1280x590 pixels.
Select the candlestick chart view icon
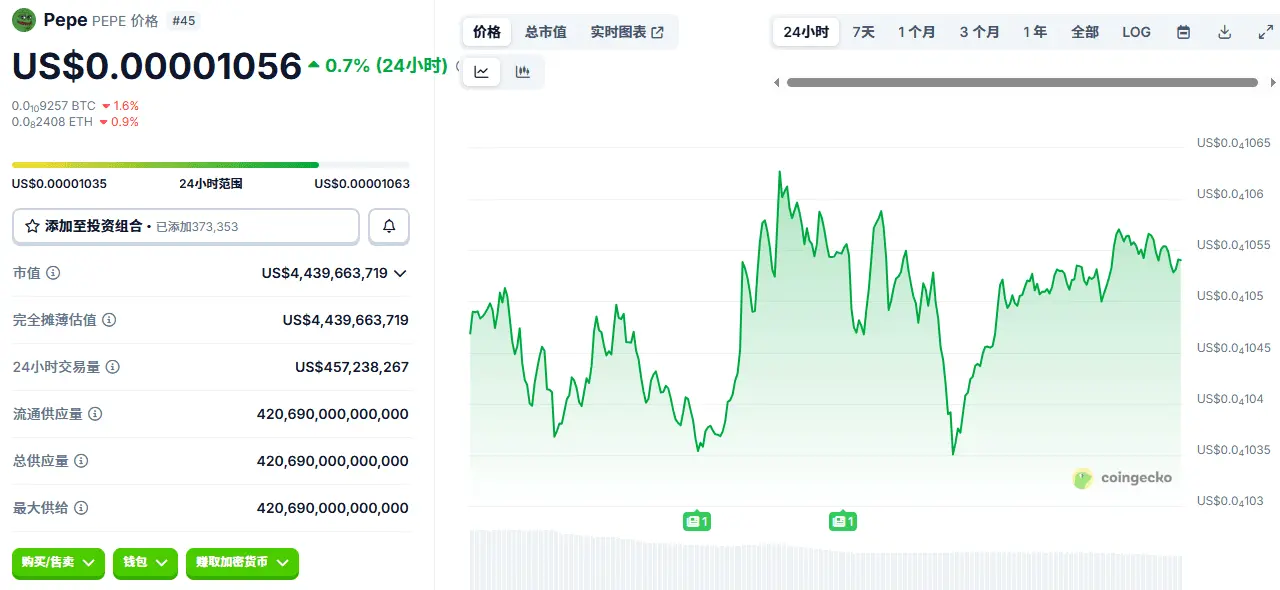point(522,72)
